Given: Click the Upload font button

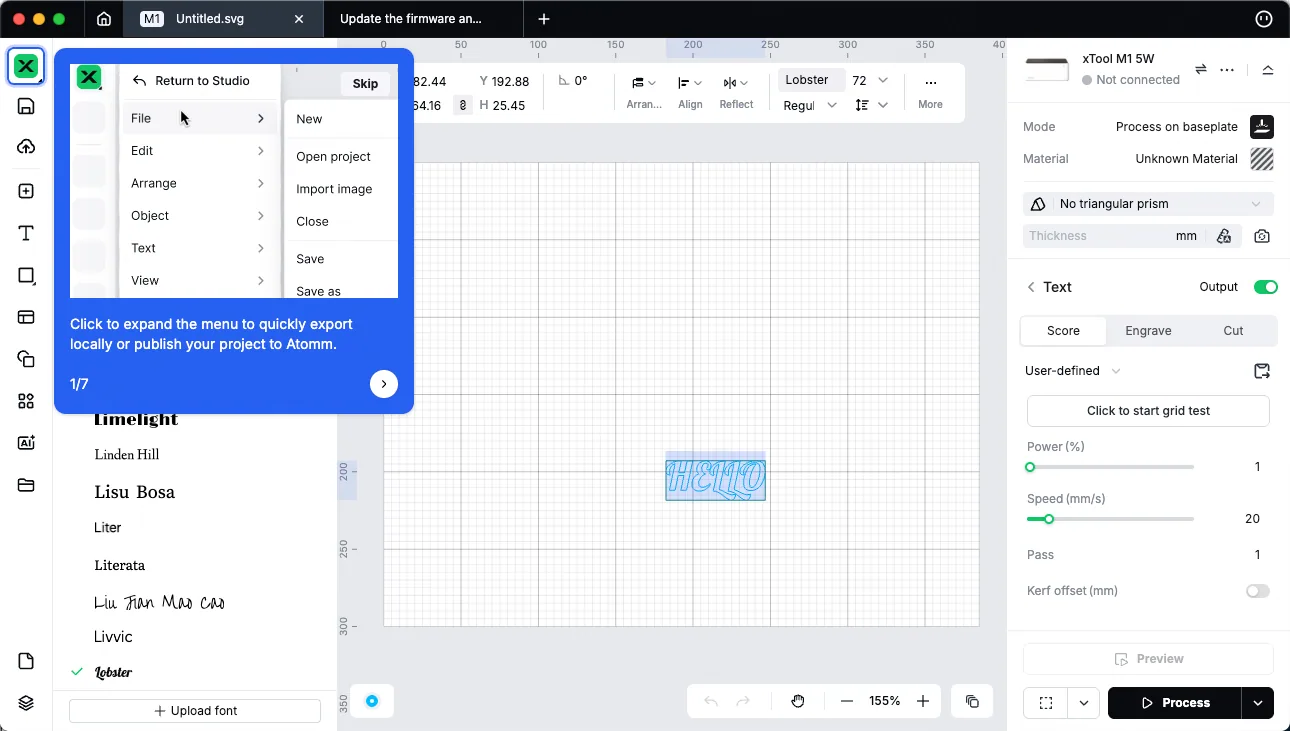Looking at the screenshot, I should [x=195, y=711].
